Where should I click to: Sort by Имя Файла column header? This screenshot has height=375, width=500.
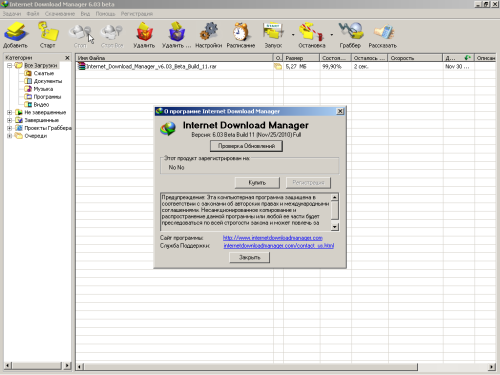(x=174, y=58)
